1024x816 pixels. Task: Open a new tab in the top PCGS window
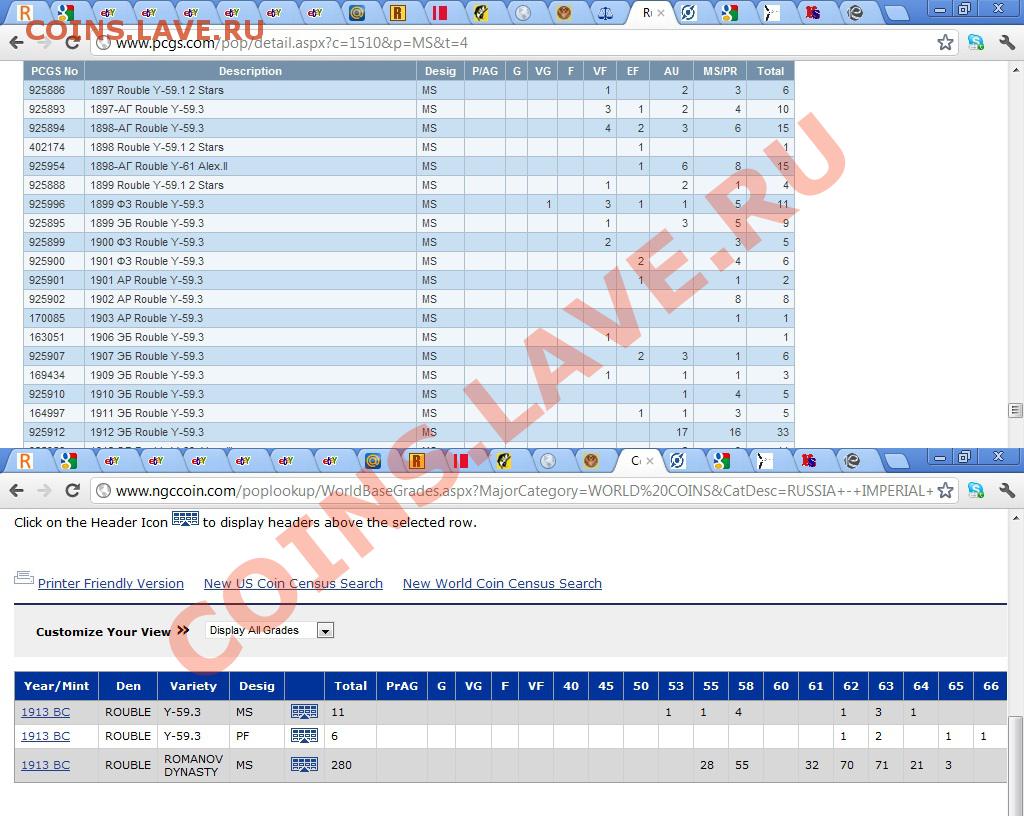(x=896, y=13)
